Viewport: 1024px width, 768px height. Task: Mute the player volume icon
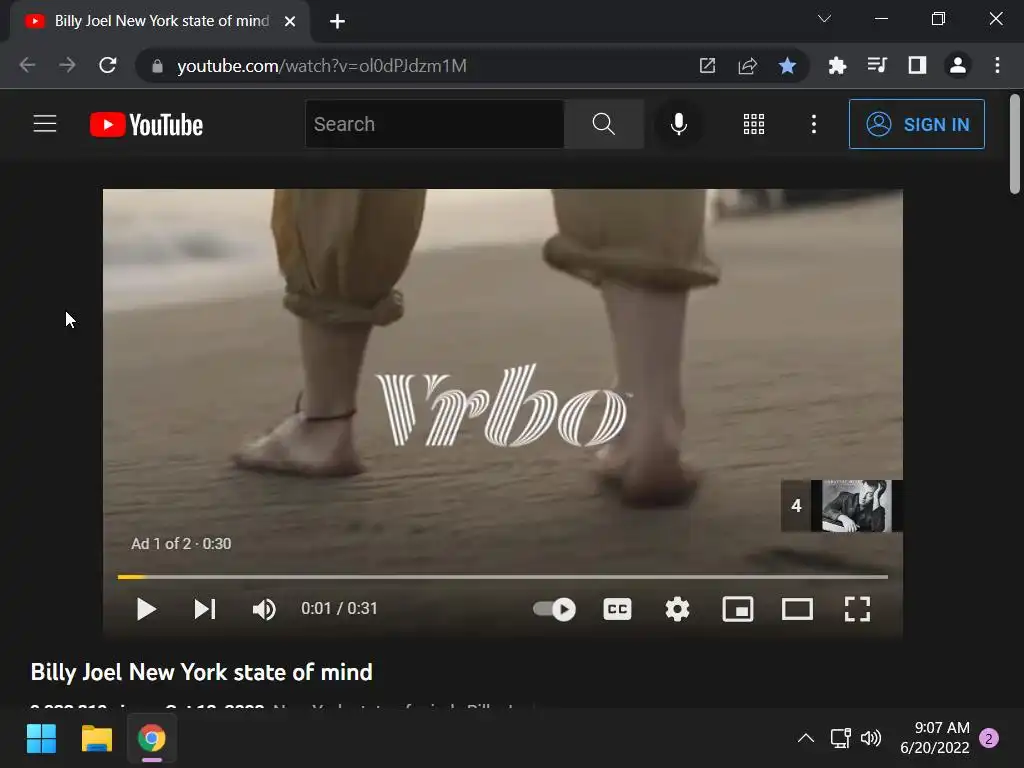(264, 609)
